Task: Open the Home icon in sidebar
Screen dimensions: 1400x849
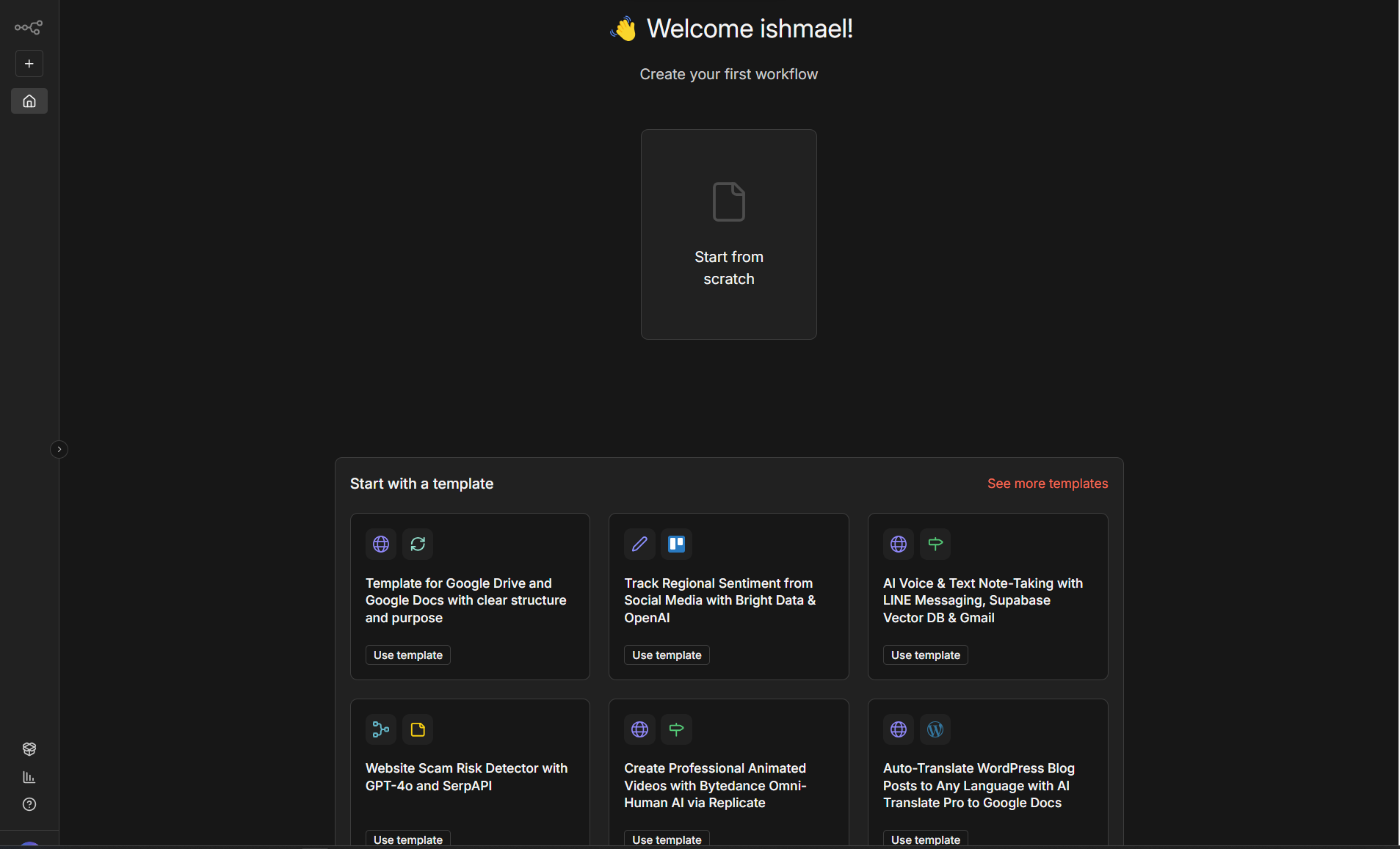Action: [29, 101]
